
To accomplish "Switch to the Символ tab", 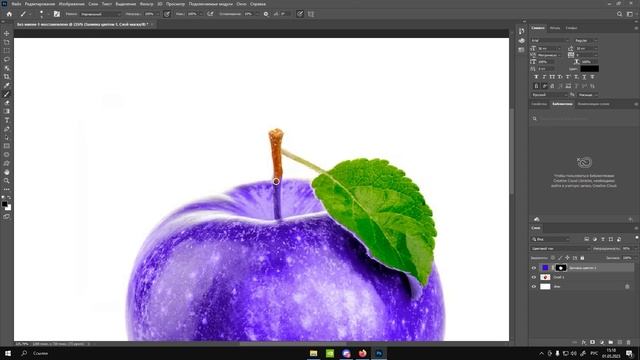I will tap(538, 28).
